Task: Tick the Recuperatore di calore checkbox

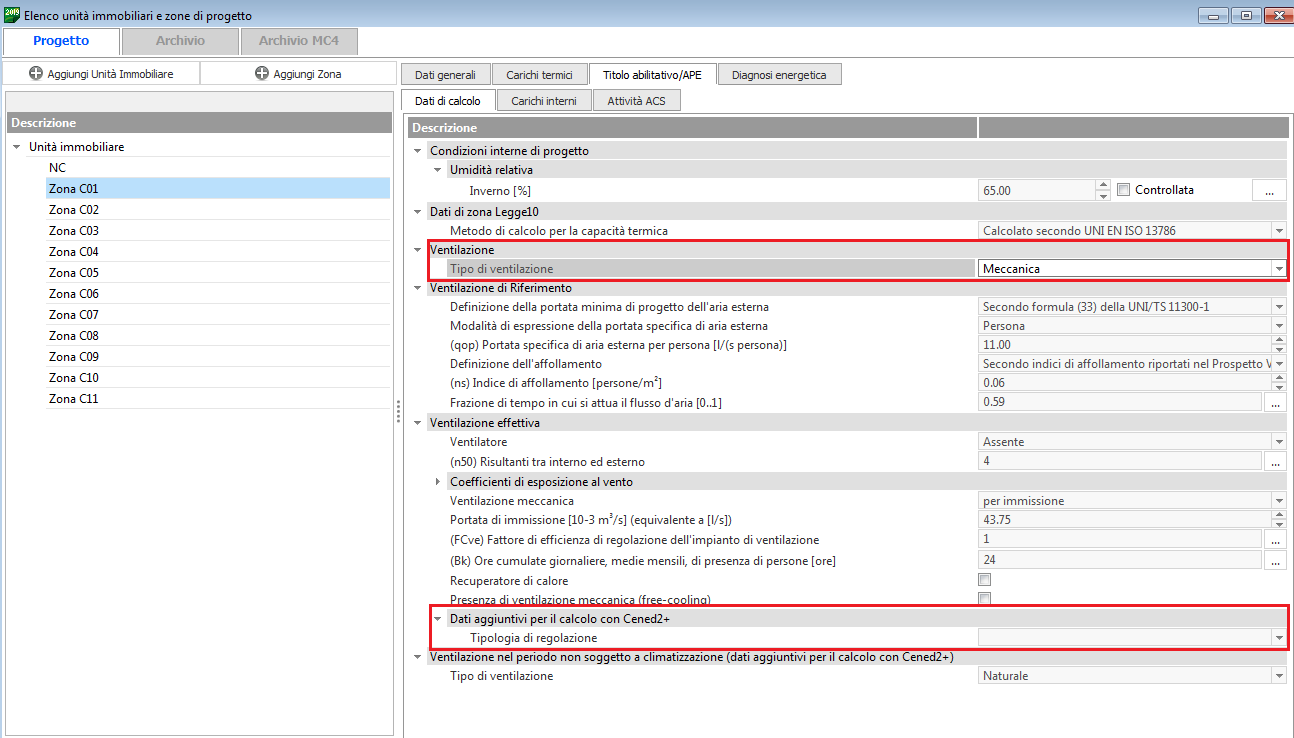Action: [x=985, y=580]
